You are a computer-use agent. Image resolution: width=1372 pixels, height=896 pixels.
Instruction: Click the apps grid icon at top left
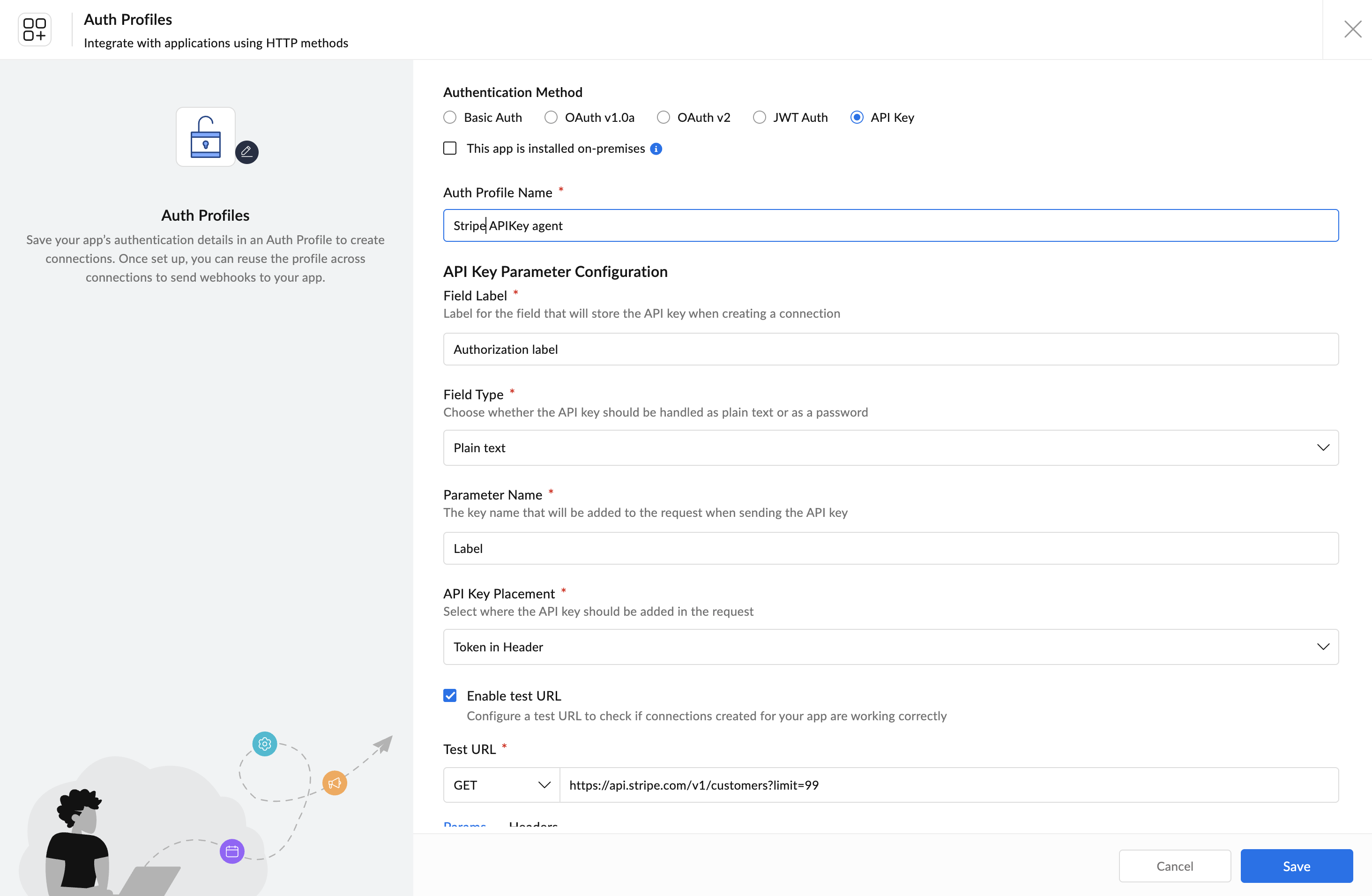click(x=35, y=30)
